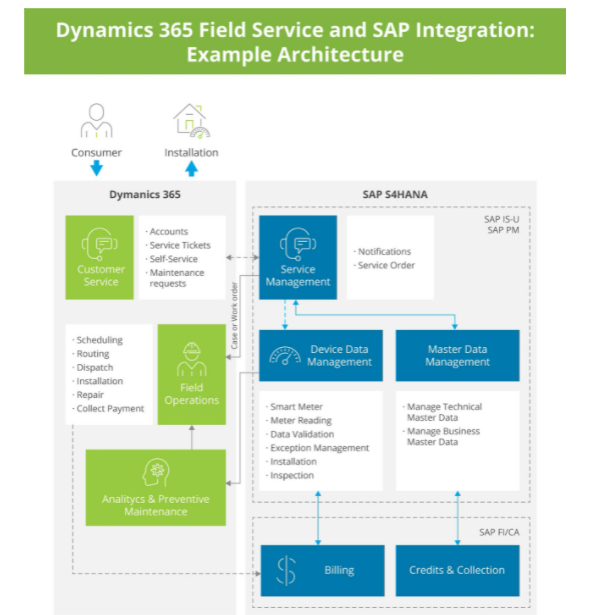Click the SAP IS-U label
This screenshot has width=607, height=615.
point(502,219)
